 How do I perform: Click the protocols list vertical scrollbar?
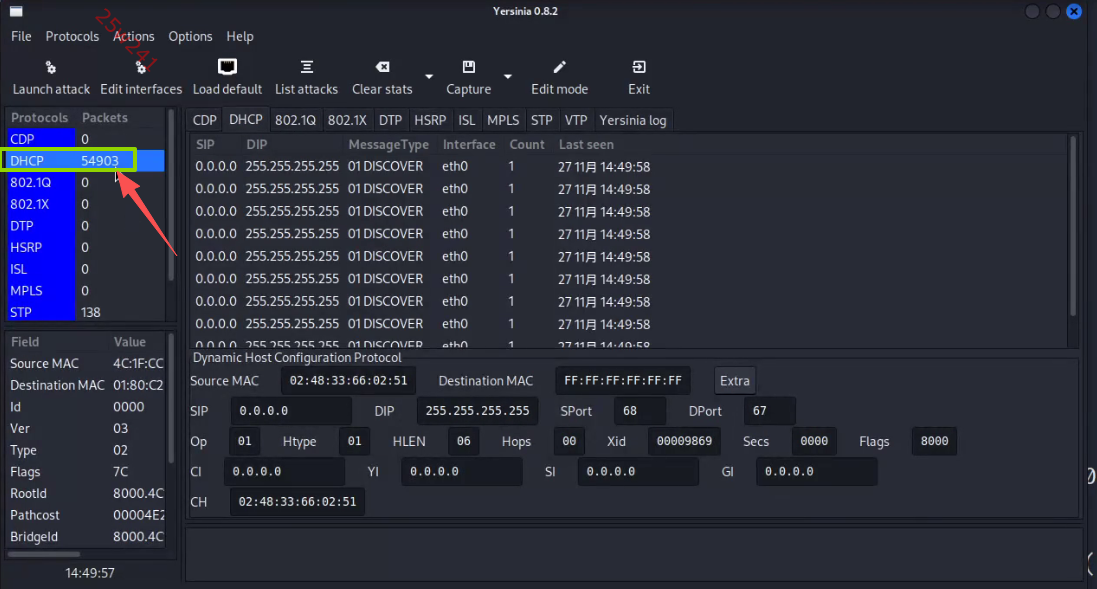pos(170,196)
